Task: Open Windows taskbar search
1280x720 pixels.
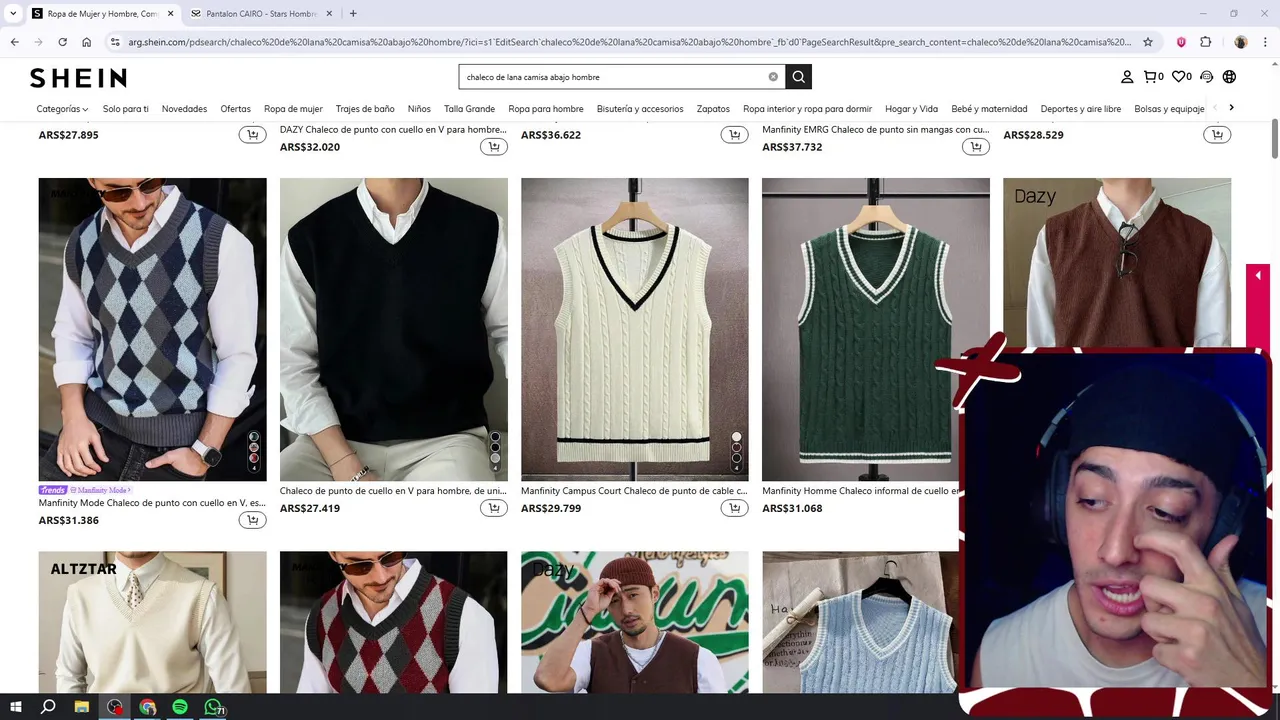Action: (48, 707)
